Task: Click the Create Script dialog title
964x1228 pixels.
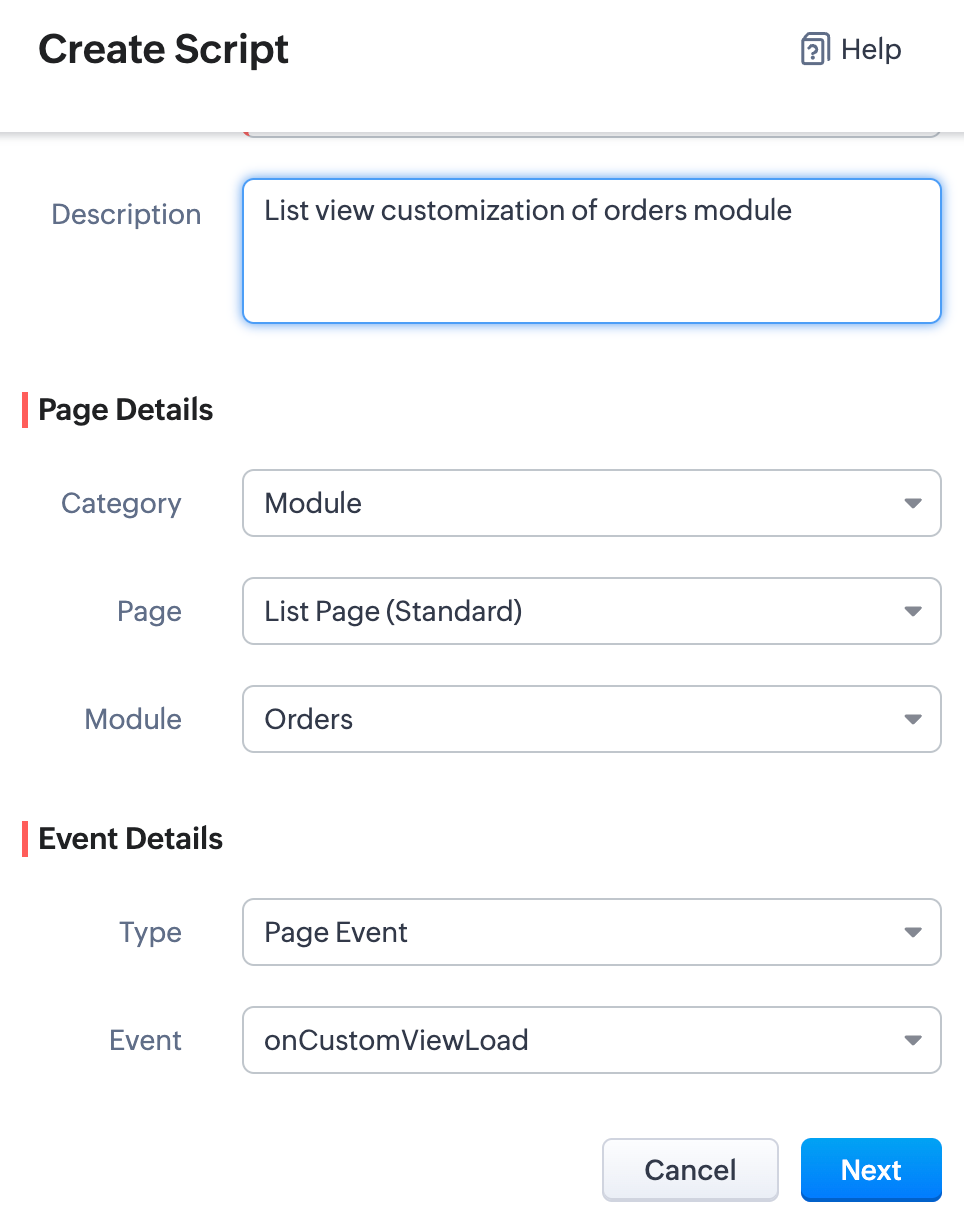Action: (x=164, y=50)
